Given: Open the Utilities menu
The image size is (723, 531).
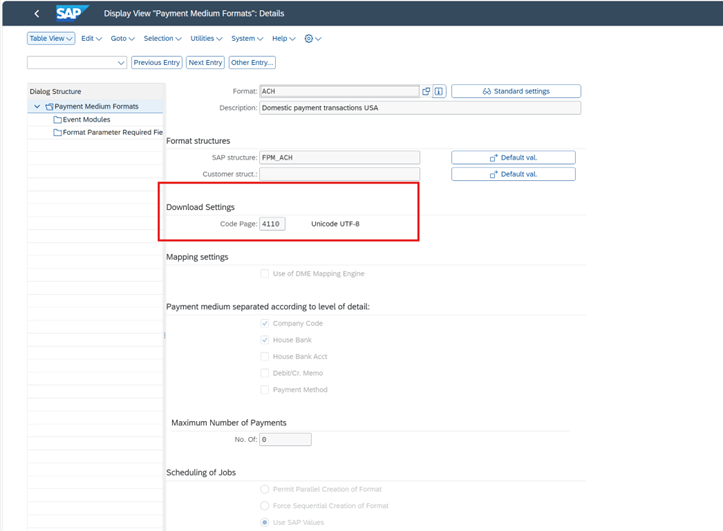Looking at the screenshot, I should coord(206,39).
